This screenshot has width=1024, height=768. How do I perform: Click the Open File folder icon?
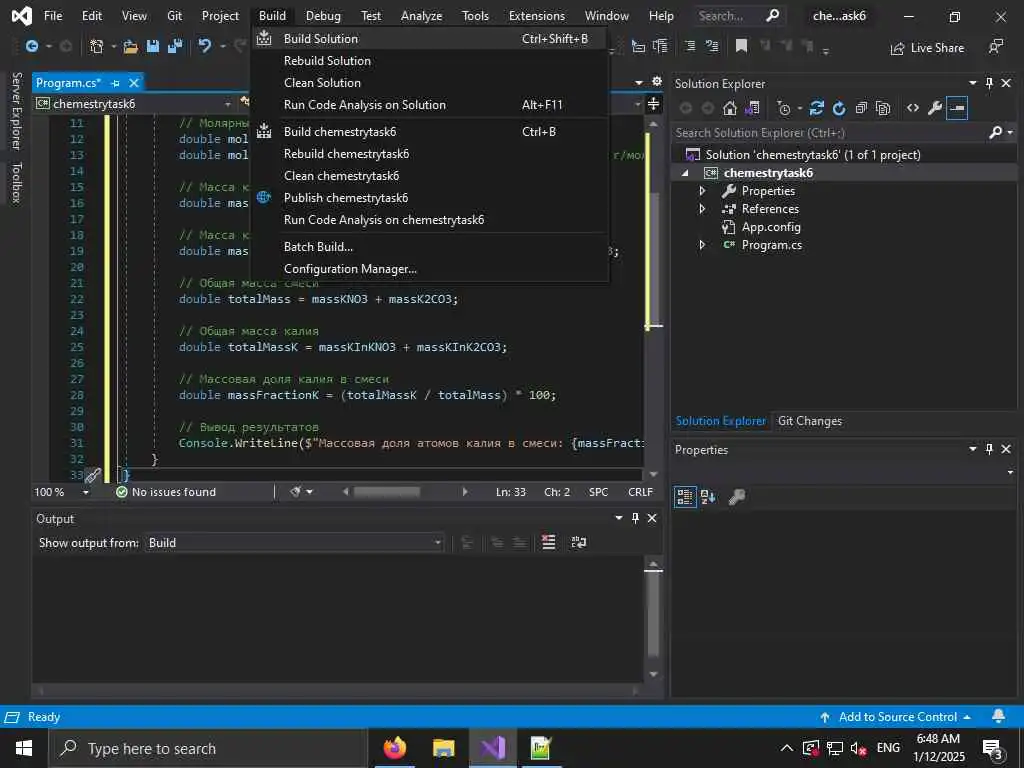coord(131,46)
